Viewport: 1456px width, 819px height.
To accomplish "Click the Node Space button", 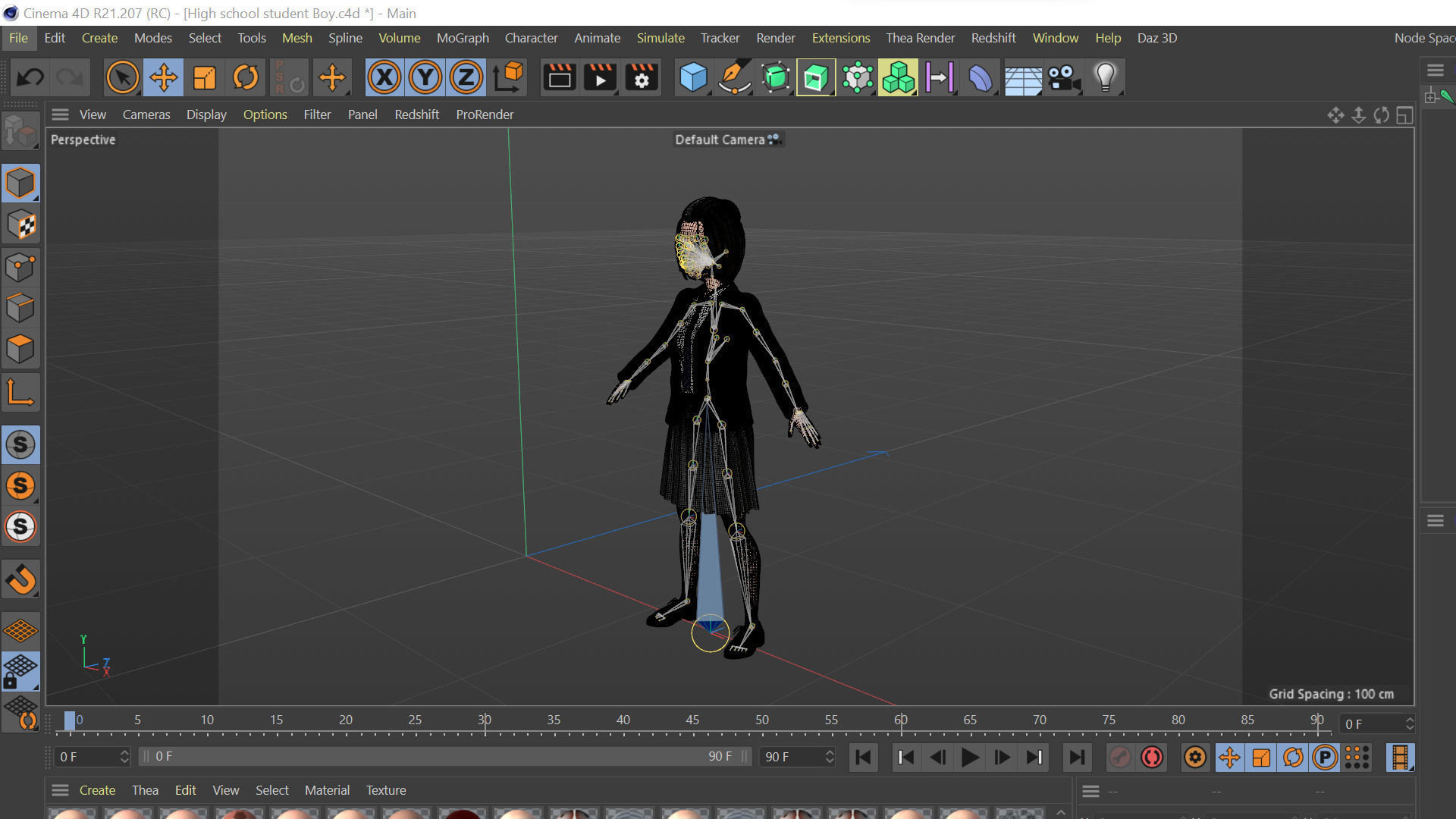I will 1424,38.
